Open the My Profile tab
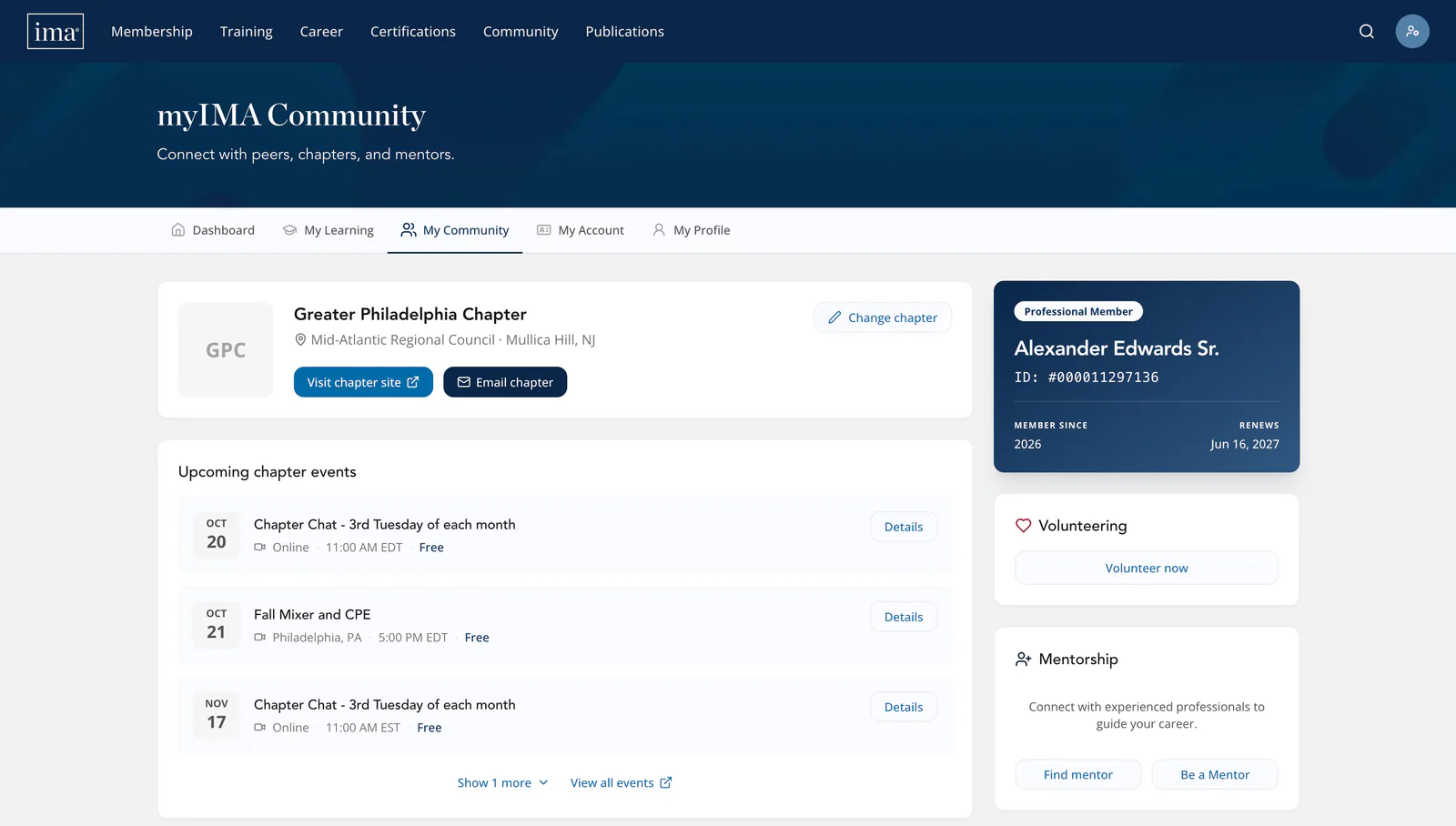The height and width of the screenshot is (826, 1456). point(692,230)
